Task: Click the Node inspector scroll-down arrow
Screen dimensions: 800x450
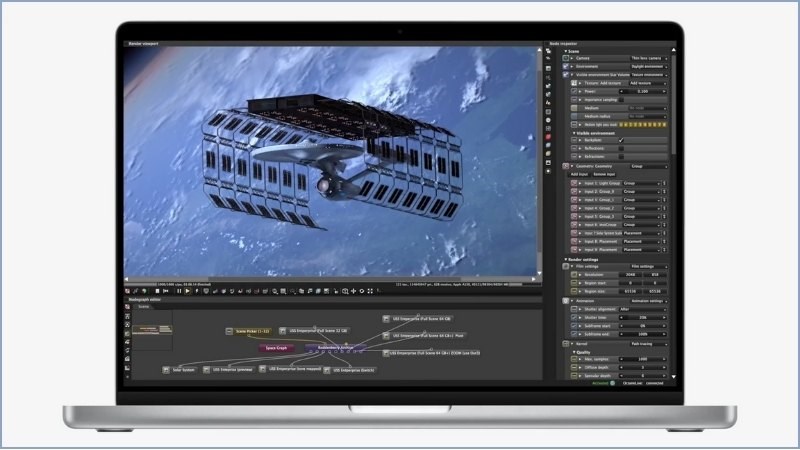Action: click(673, 377)
